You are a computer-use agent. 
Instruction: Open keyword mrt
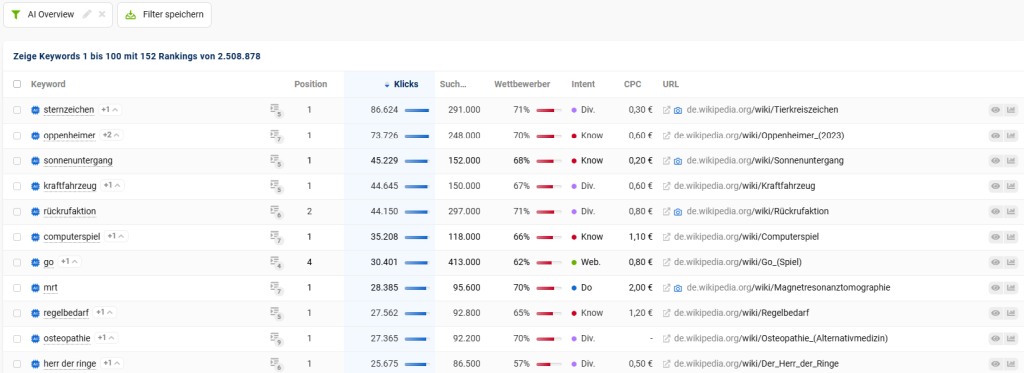tap(50, 287)
